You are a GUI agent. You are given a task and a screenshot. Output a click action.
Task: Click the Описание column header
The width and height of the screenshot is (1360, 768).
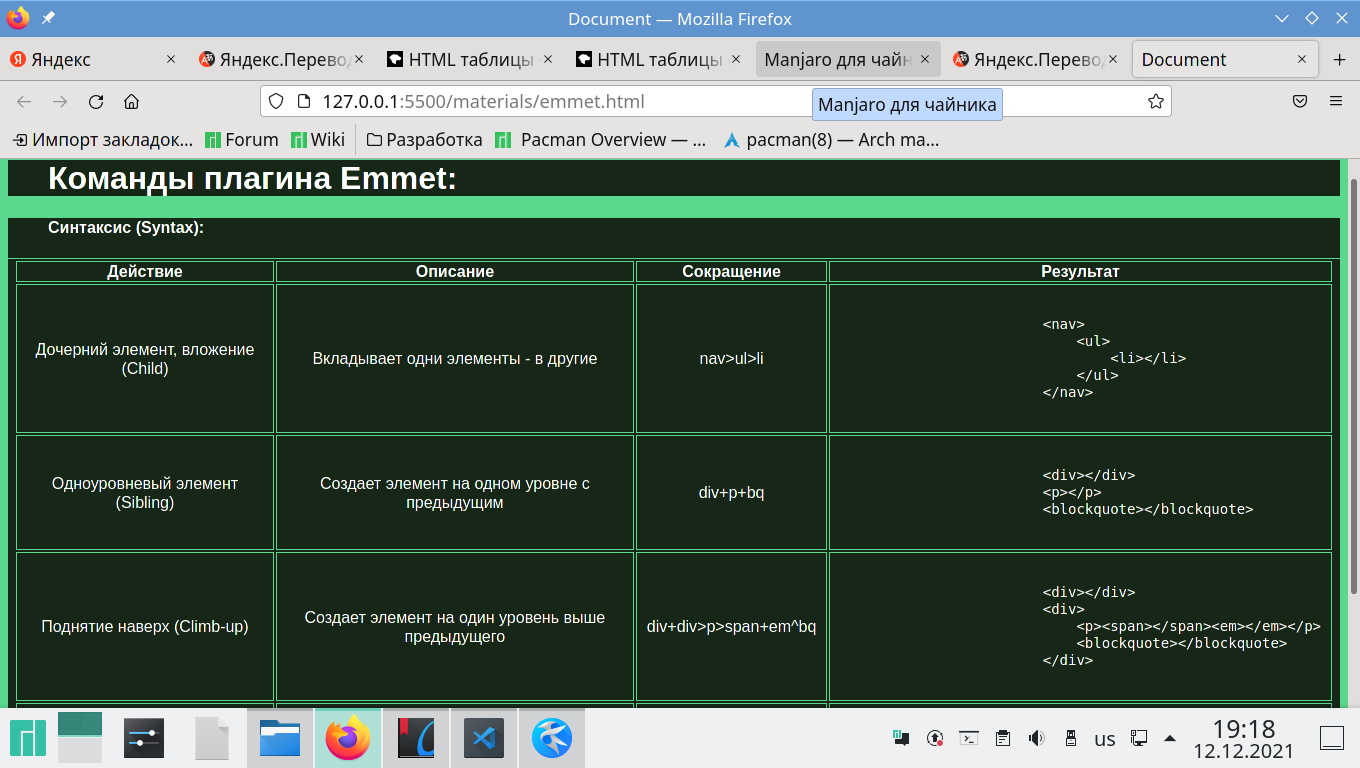(455, 272)
